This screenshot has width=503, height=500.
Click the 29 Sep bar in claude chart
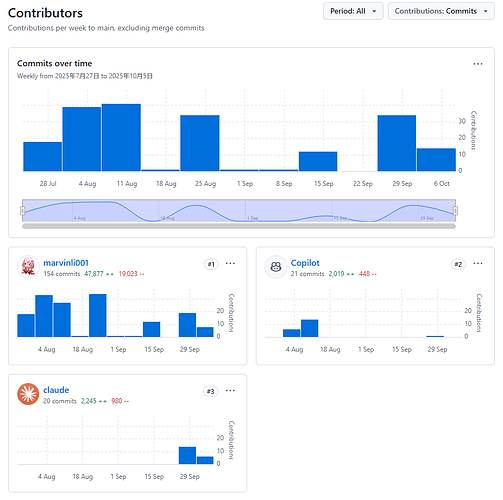coord(187,455)
